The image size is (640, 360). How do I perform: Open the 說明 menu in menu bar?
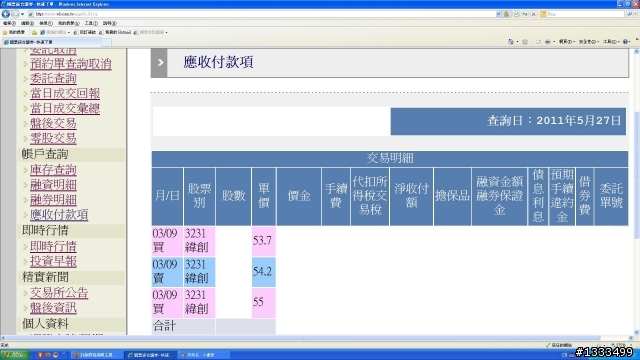[109, 23]
